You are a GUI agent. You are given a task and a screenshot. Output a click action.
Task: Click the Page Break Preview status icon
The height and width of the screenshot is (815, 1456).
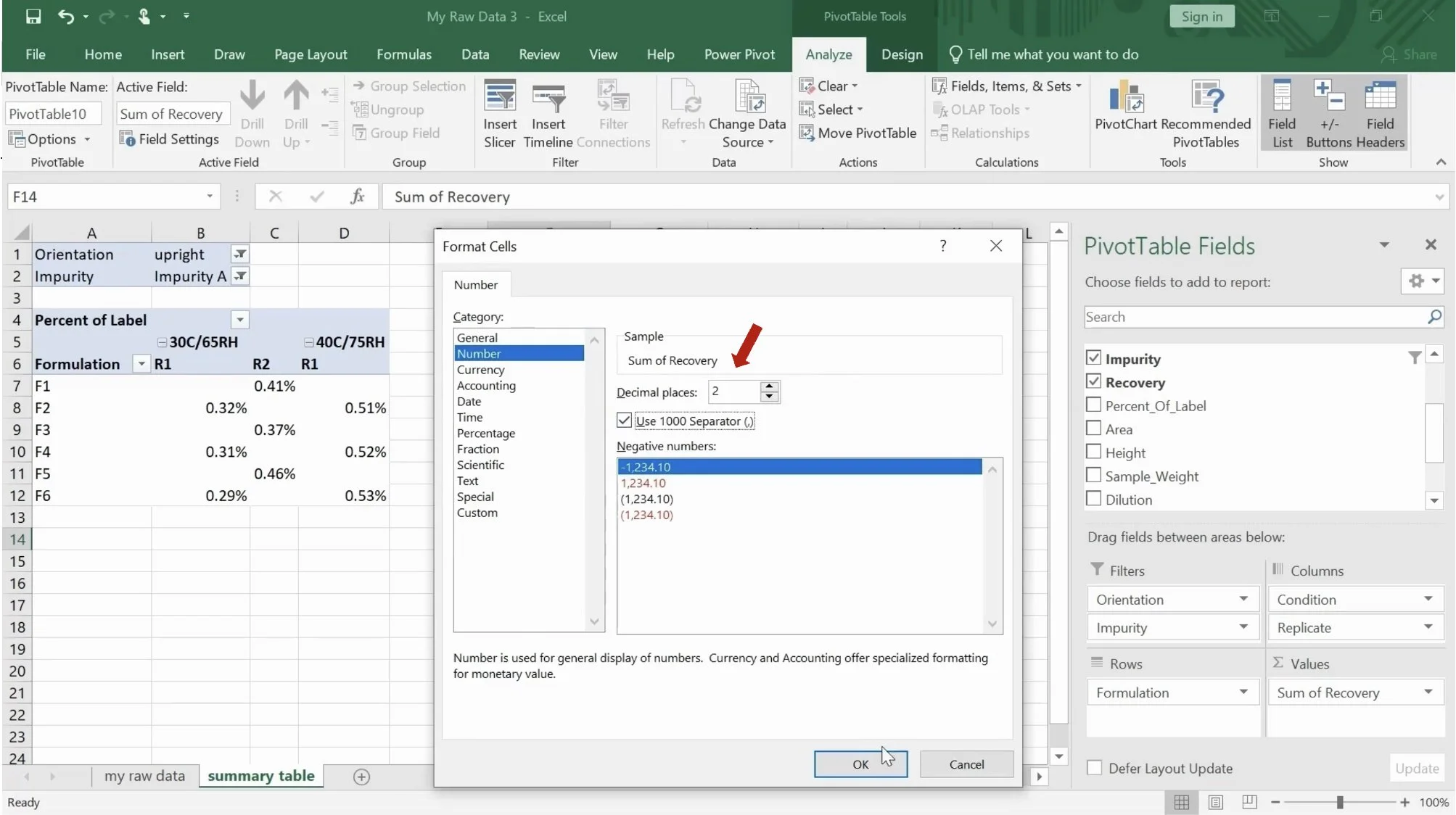click(1249, 802)
